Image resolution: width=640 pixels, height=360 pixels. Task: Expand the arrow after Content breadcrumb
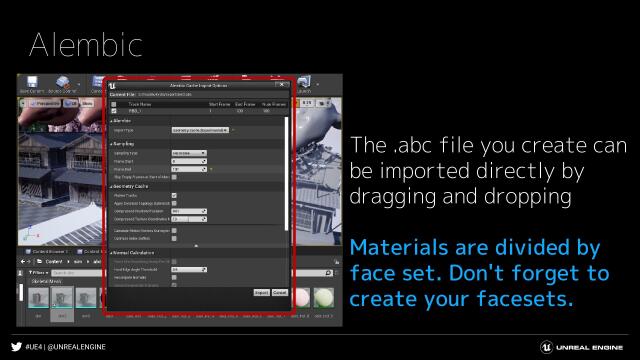(68, 262)
